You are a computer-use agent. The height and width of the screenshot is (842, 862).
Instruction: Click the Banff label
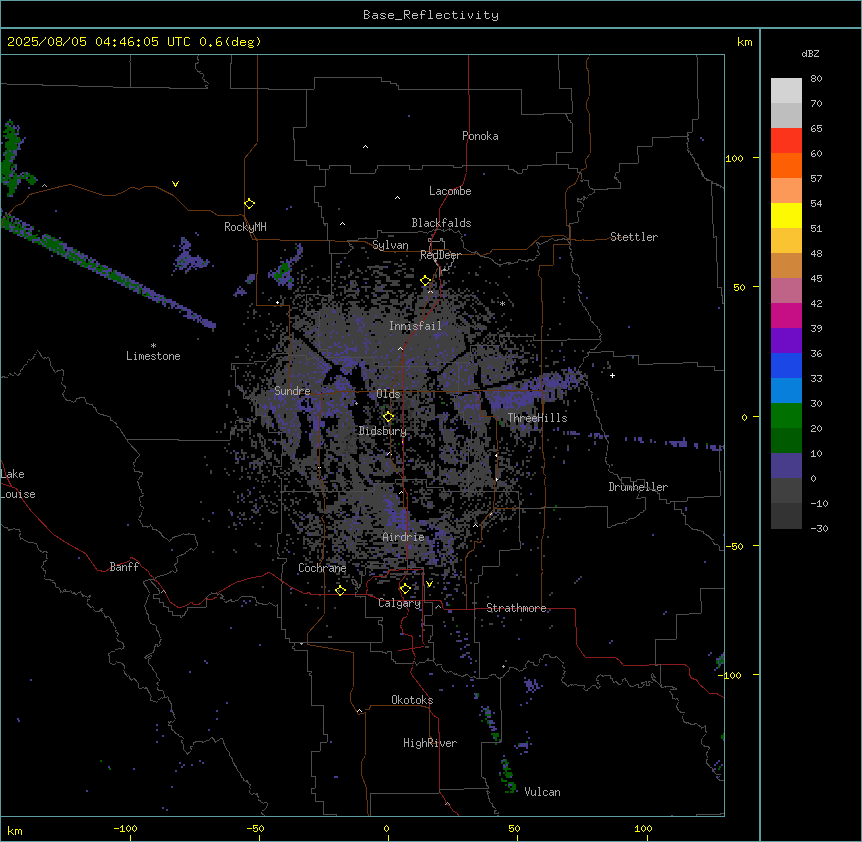[x=124, y=567]
